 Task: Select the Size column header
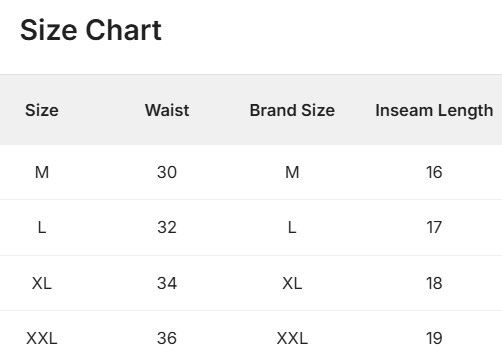click(42, 110)
